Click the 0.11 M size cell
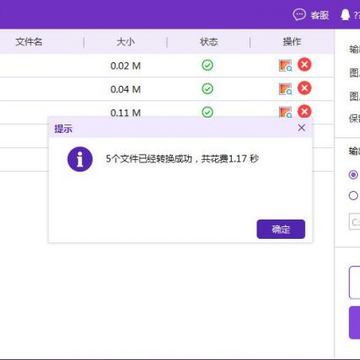The image size is (360, 360). coord(125,113)
